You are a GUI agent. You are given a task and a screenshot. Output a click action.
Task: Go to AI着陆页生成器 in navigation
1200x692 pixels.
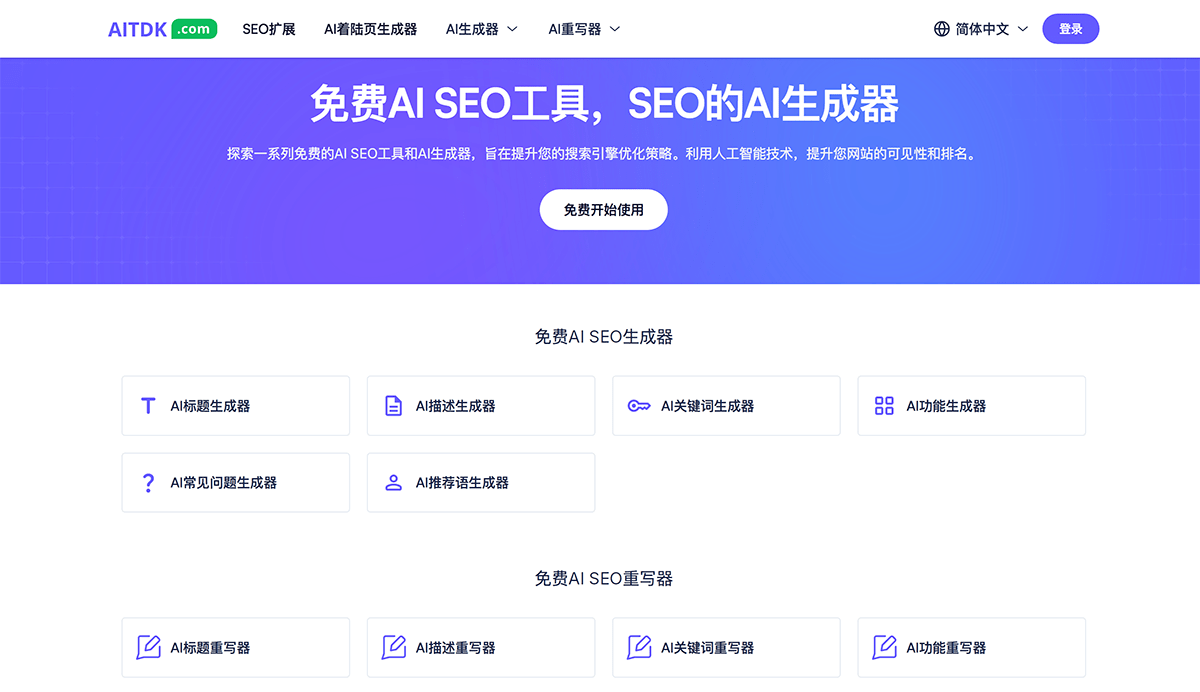(x=370, y=29)
